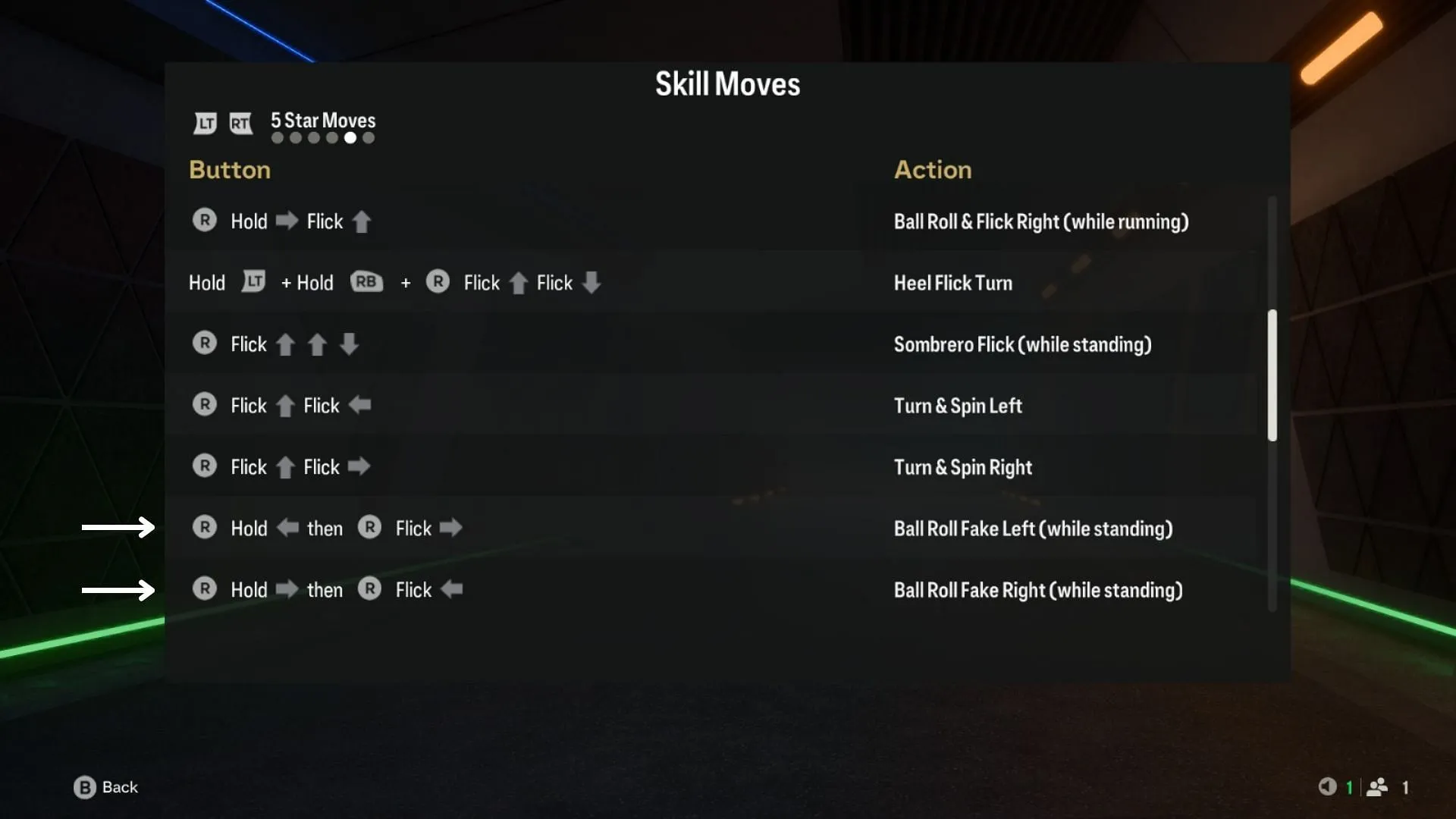The height and width of the screenshot is (819, 1456).
Task: Click the second page dot indicator
Action: (294, 138)
